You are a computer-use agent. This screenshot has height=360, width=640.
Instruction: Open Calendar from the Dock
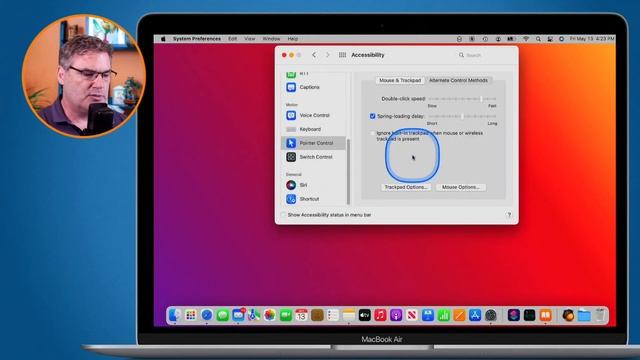pos(302,315)
